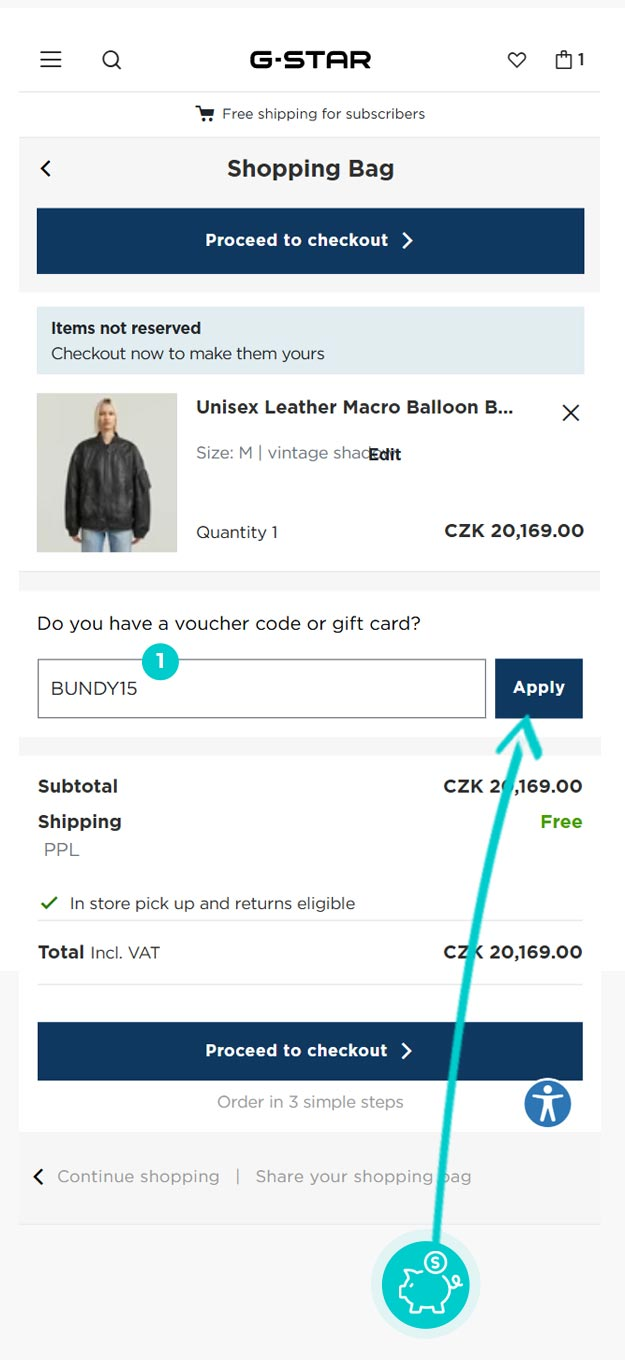Screen dimensions: 625x1360
Task: Open Continue shopping link
Action: [x=139, y=1177]
